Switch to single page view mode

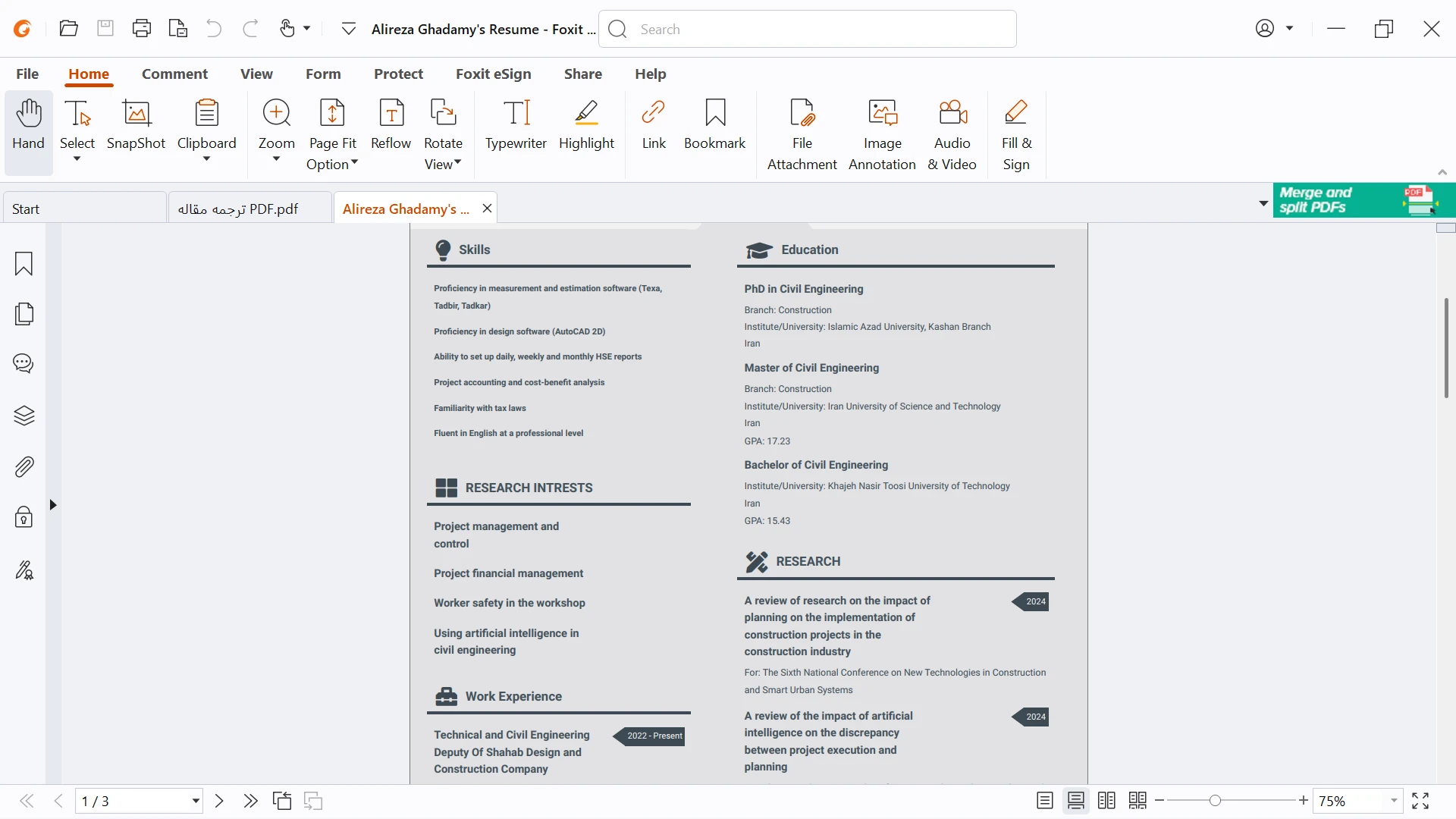click(x=1044, y=801)
